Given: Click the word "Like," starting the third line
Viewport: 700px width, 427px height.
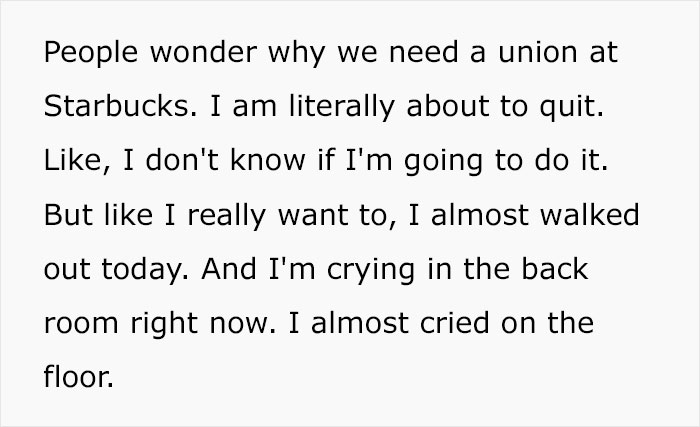Looking at the screenshot, I should coord(77,162).
